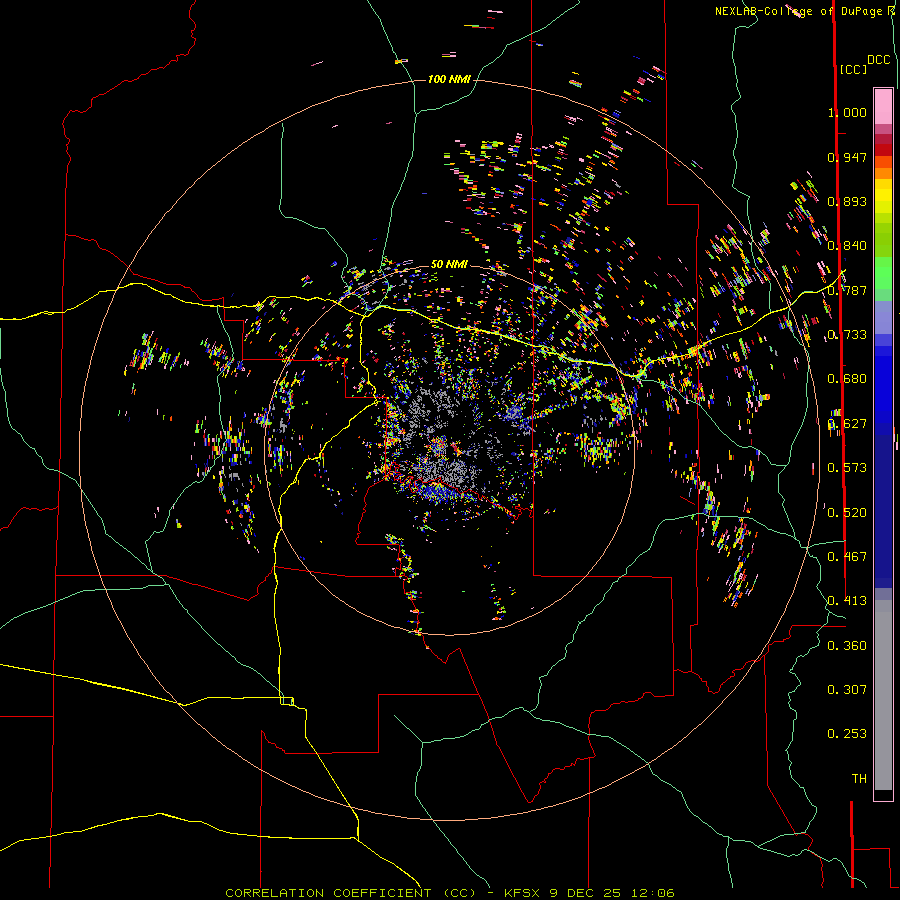Click the 0.573 legend value

[847, 468]
